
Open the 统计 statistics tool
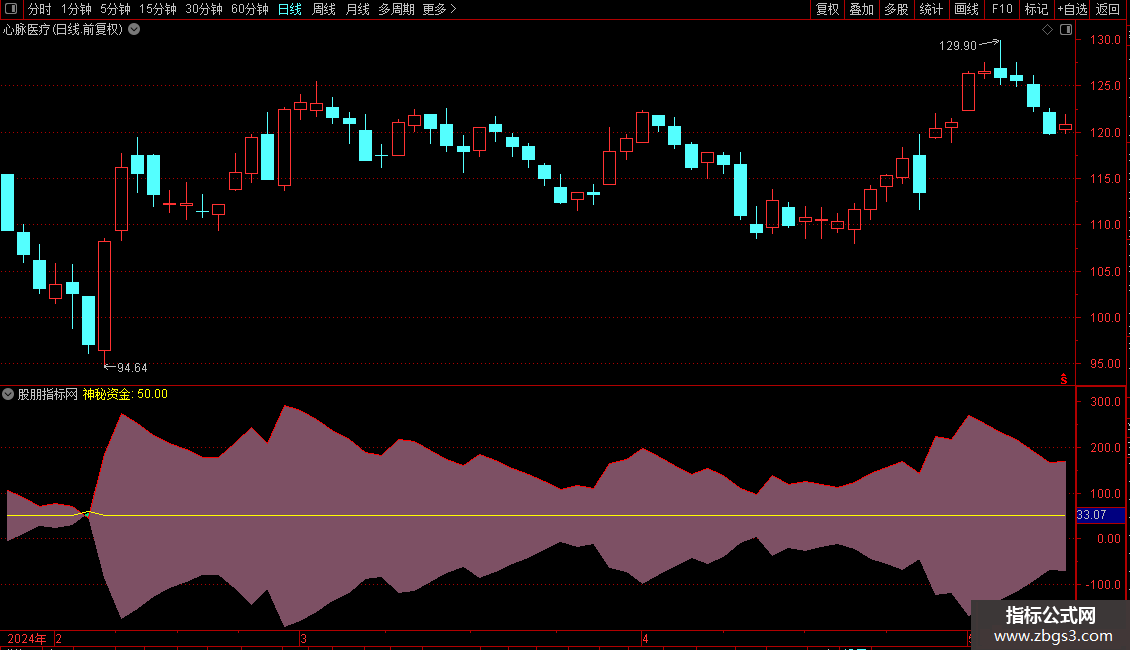pyautogui.click(x=931, y=9)
